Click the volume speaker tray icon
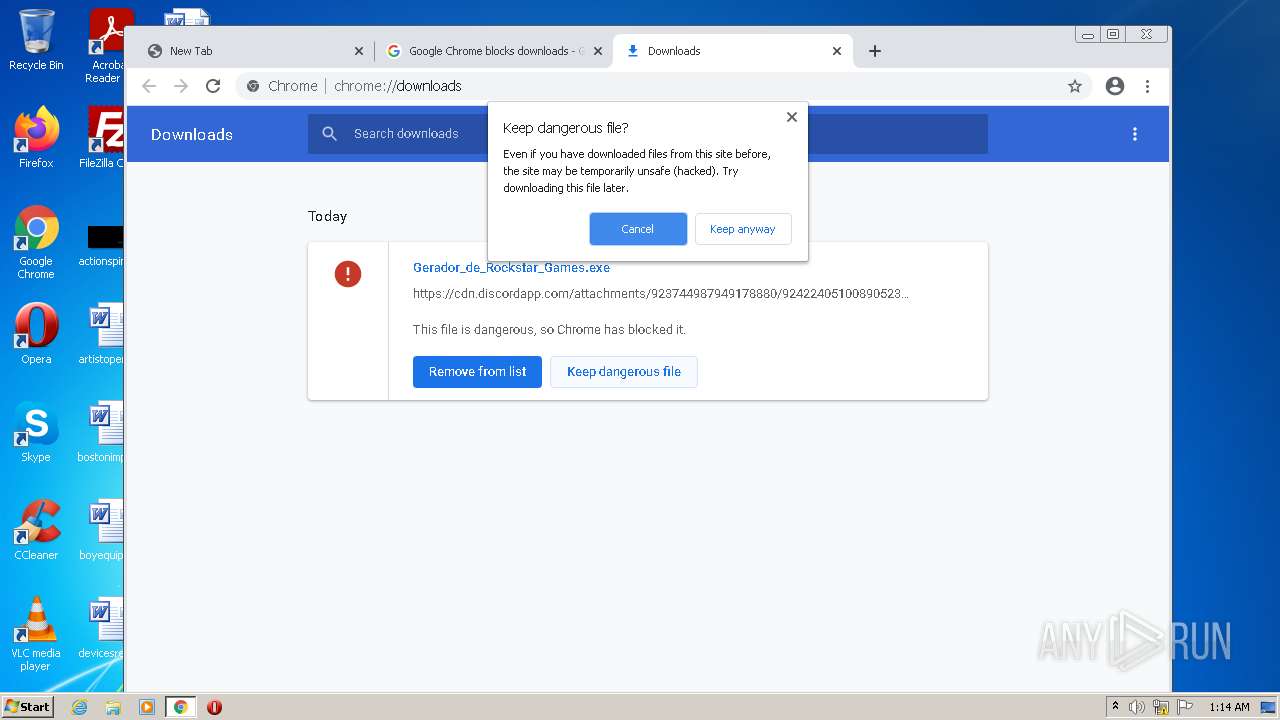Screen dimensions: 1280x720 [1137, 707]
